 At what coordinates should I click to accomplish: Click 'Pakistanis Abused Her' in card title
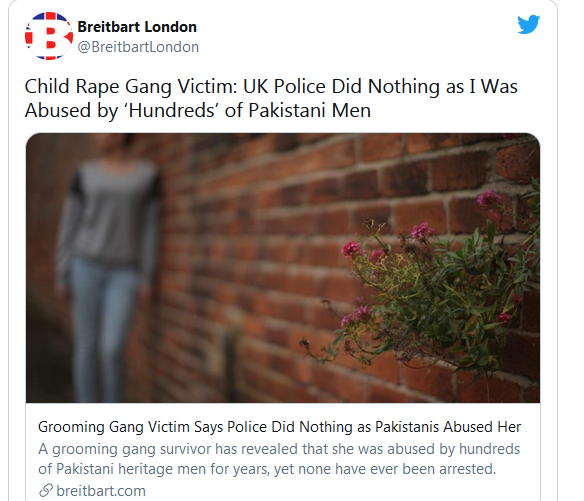(448, 427)
